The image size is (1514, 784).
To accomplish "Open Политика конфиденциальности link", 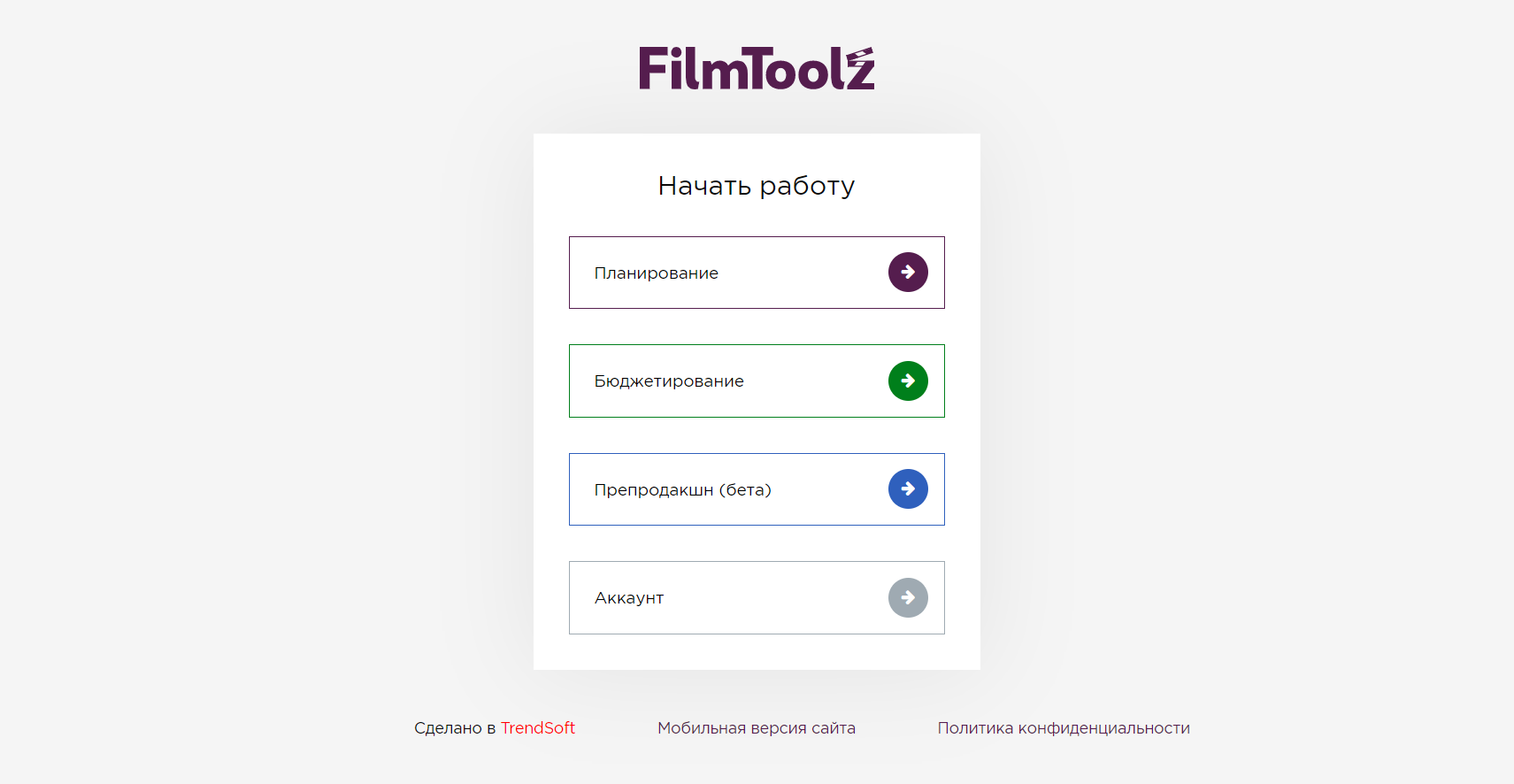I will tap(1064, 727).
